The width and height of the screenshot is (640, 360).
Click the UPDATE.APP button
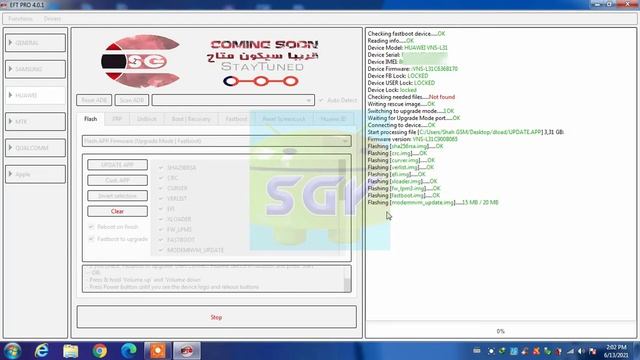(118, 165)
